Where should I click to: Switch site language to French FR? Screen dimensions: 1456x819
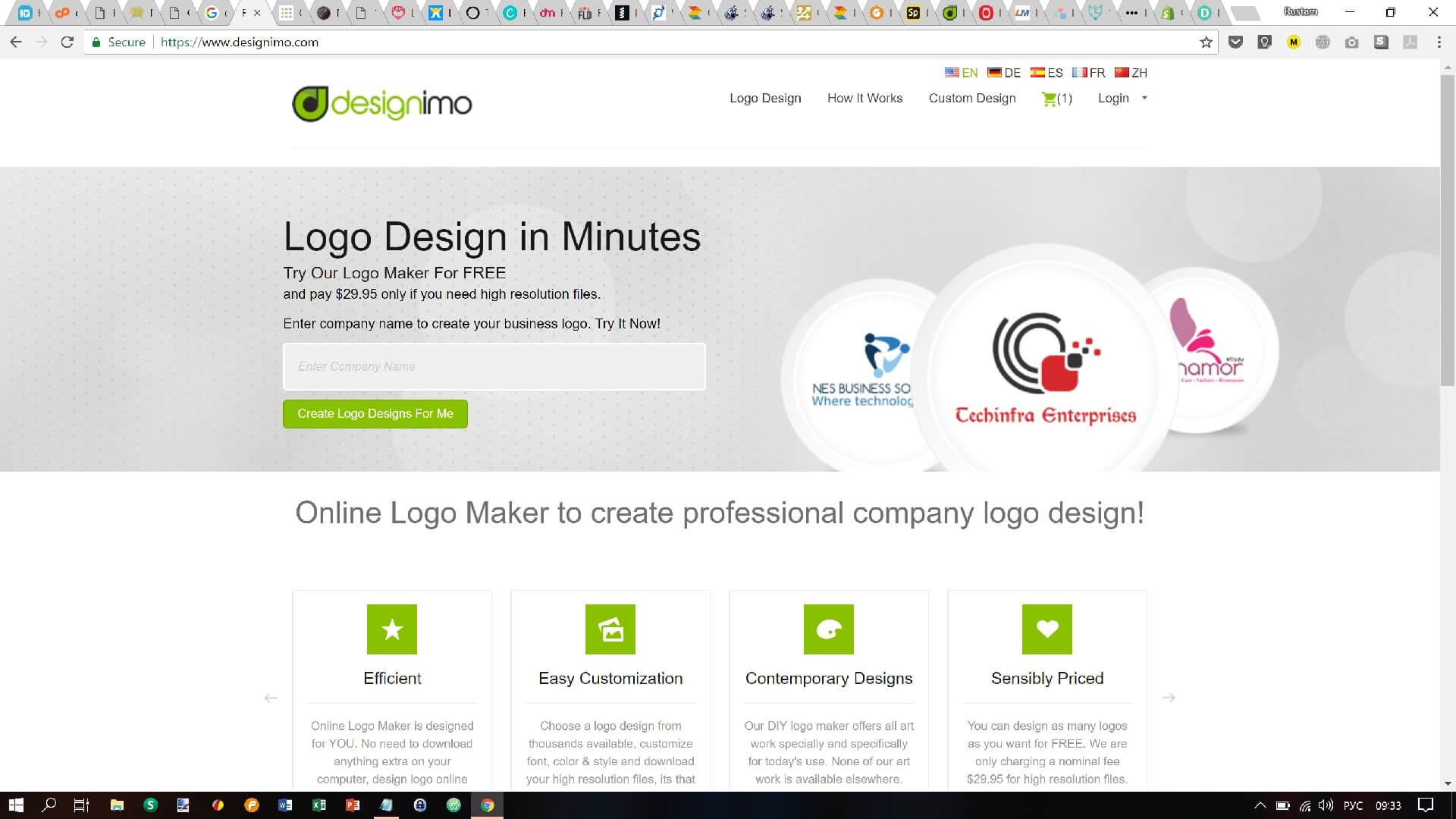point(1089,74)
